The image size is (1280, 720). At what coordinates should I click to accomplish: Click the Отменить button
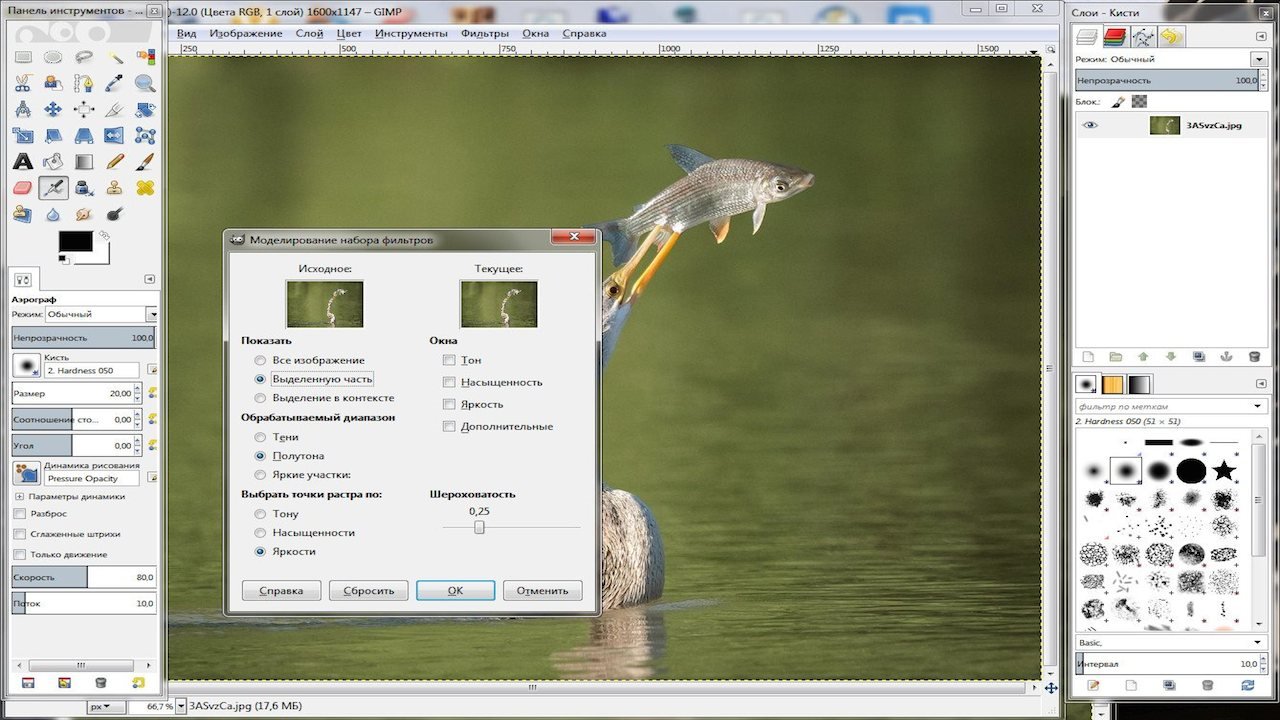[x=542, y=591]
